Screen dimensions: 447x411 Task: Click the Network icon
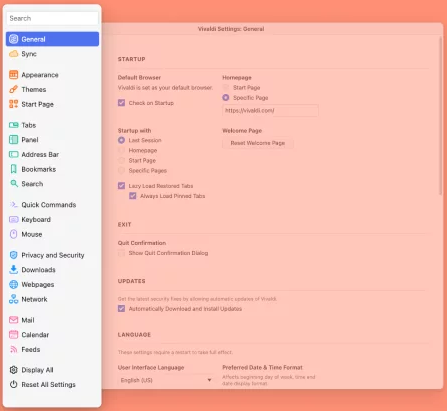14,299
